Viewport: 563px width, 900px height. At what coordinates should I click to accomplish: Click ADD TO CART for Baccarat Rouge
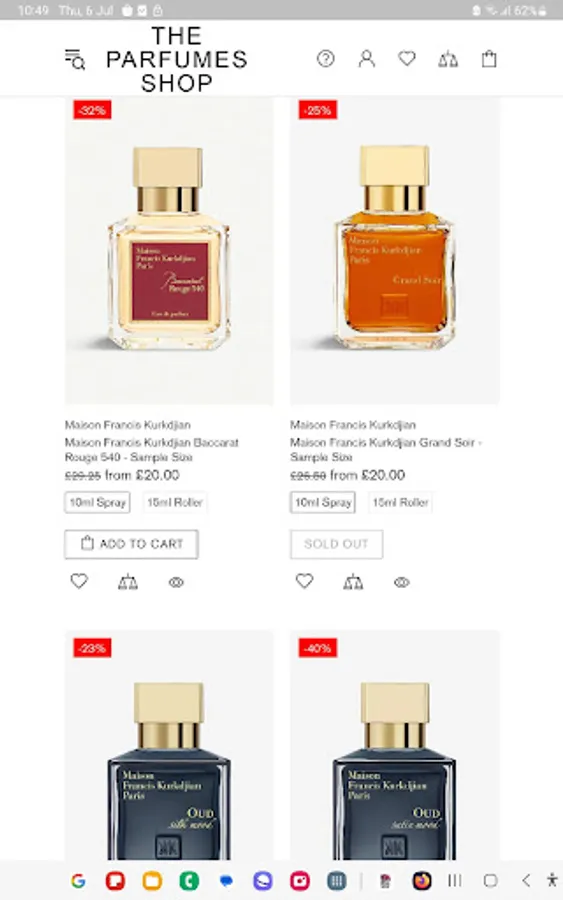coord(131,544)
